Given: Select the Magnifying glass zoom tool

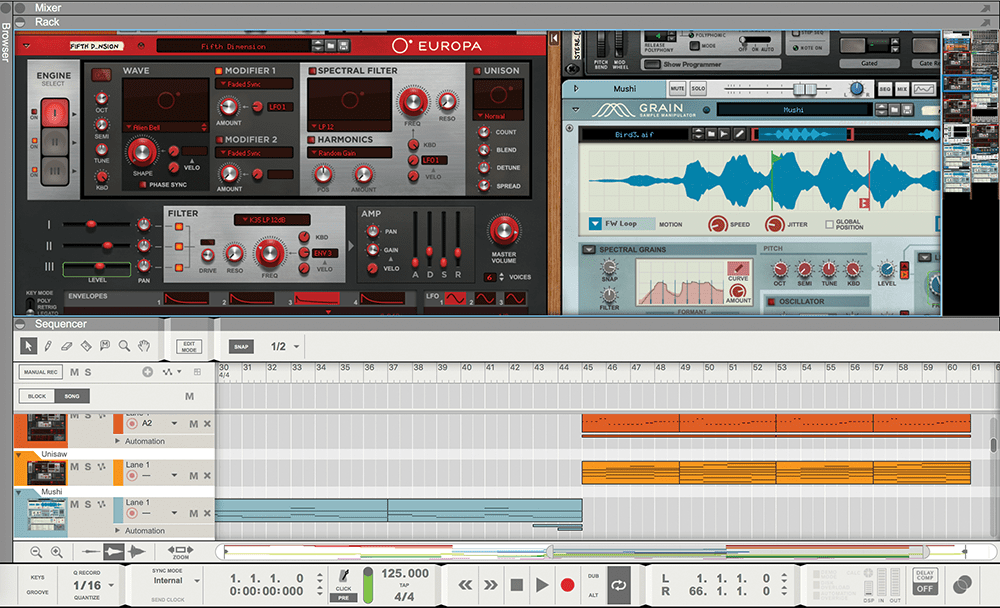Looking at the screenshot, I should pos(124,346).
